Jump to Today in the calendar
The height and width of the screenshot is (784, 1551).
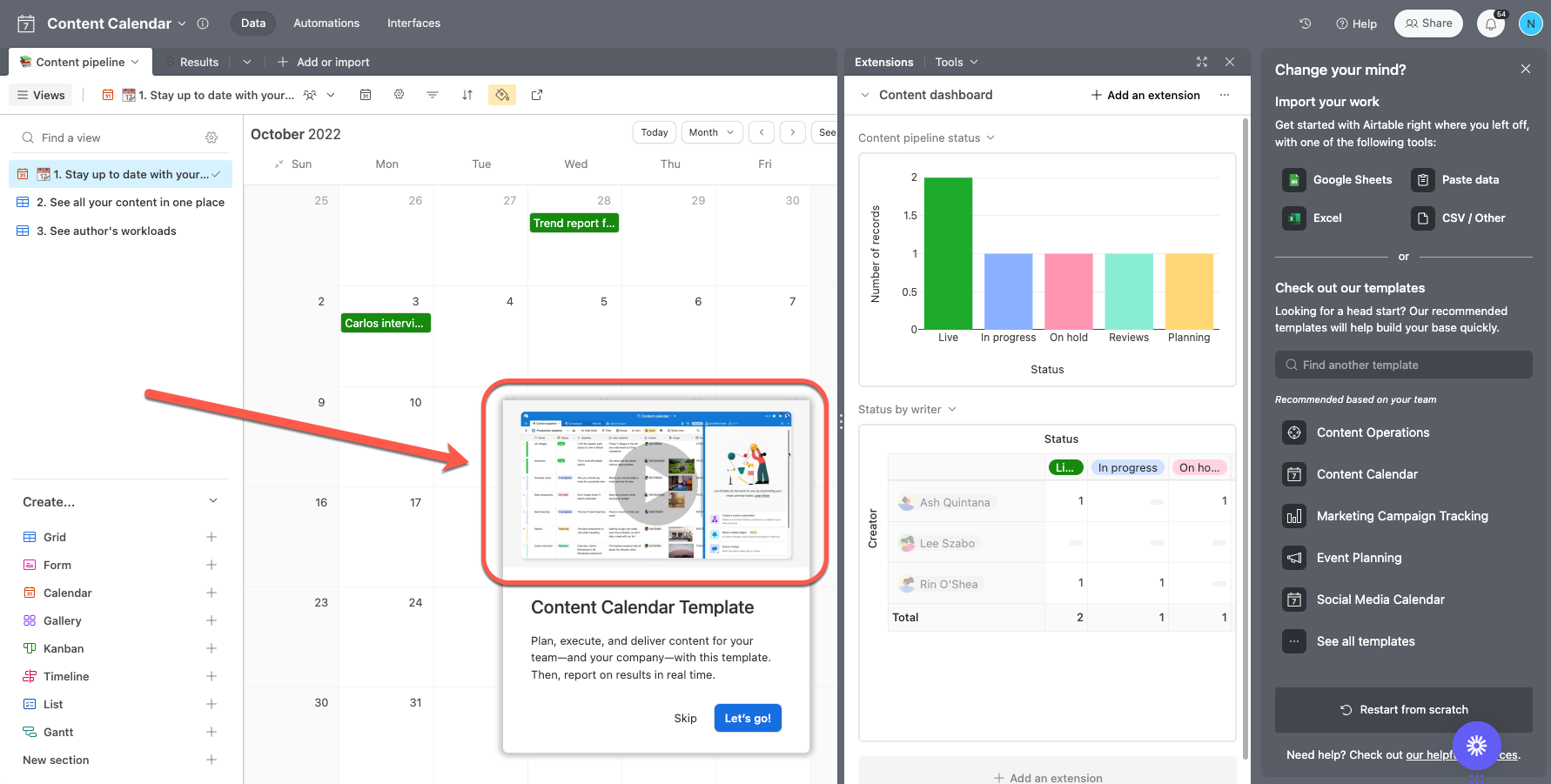(x=655, y=132)
